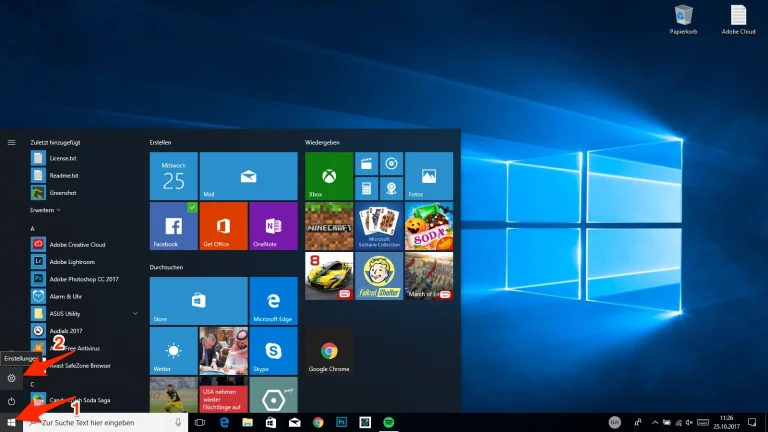
Task: Launch Adobe Photoshop CC 2017
Action: click(x=84, y=279)
